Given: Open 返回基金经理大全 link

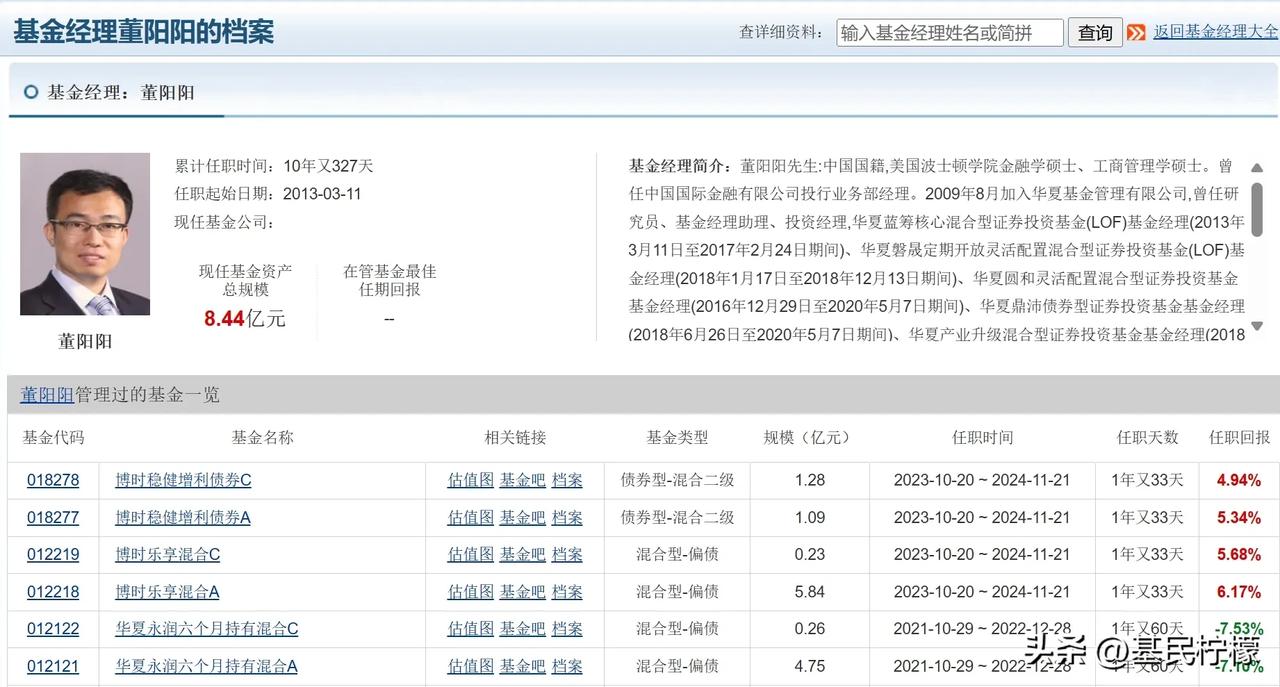Looking at the screenshot, I should [1216, 31].
